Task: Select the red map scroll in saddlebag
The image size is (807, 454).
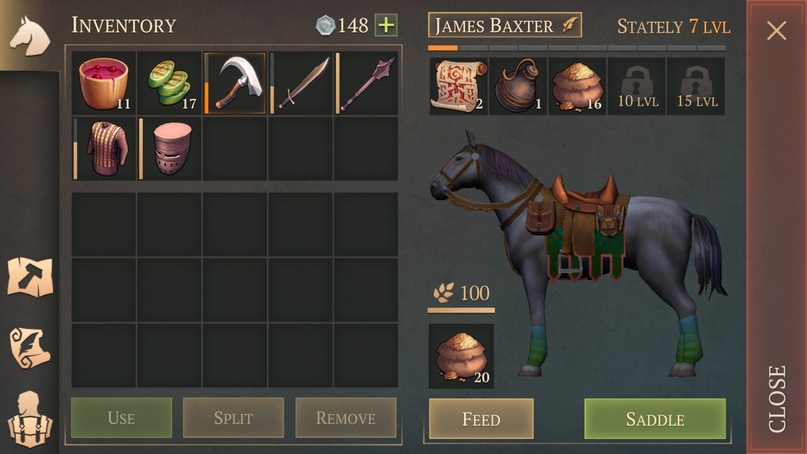Action: (459, 86)
